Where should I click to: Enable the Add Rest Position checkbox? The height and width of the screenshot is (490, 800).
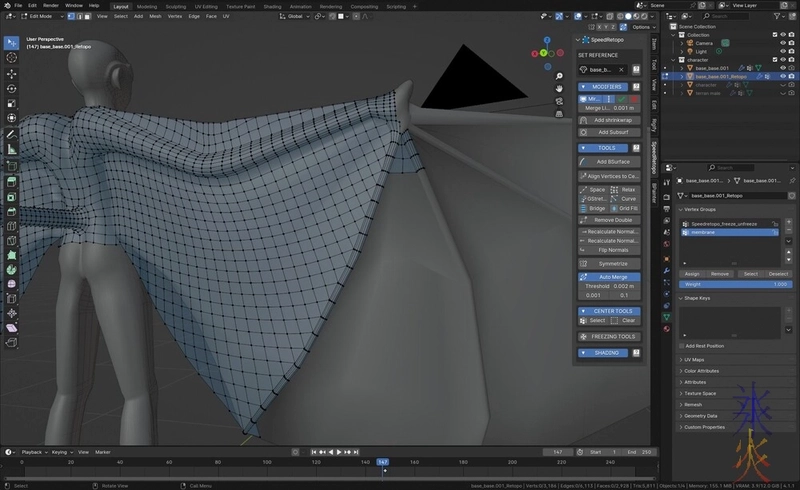tap(682, 346)
